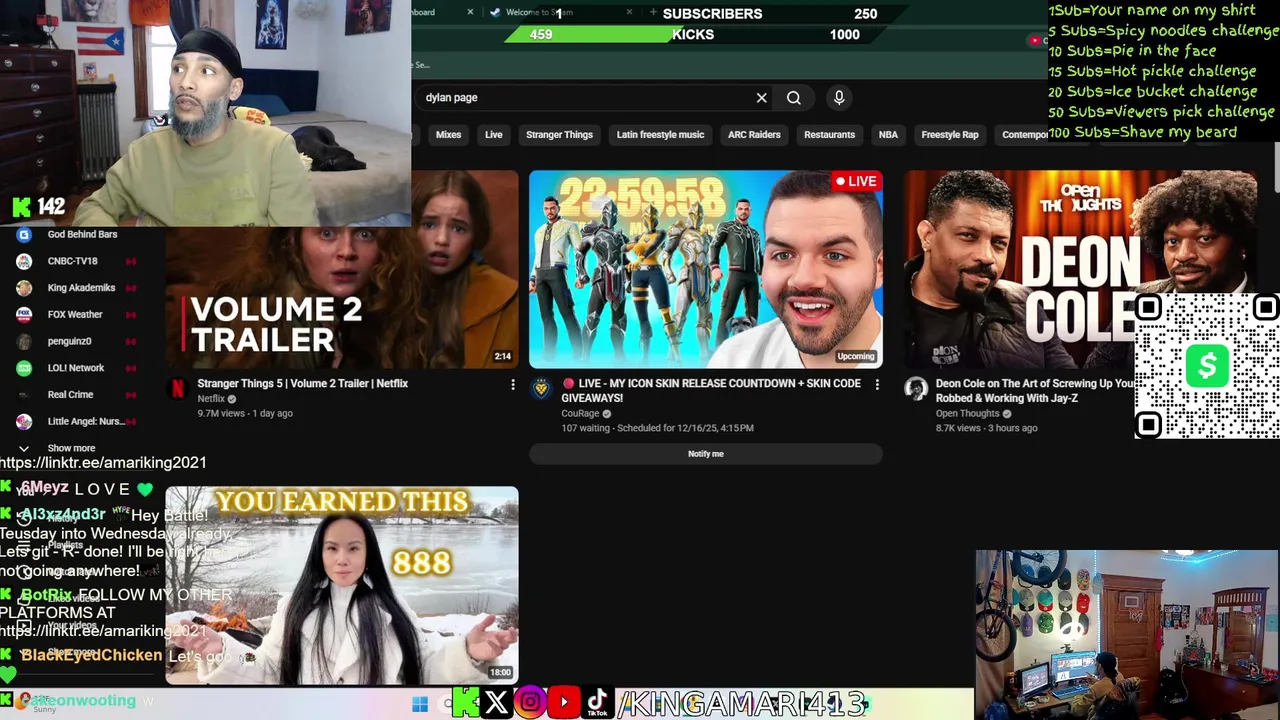Click God Behind Bars channel avatar
Screen dimensions: 1280x720
[x=24, y=234]
